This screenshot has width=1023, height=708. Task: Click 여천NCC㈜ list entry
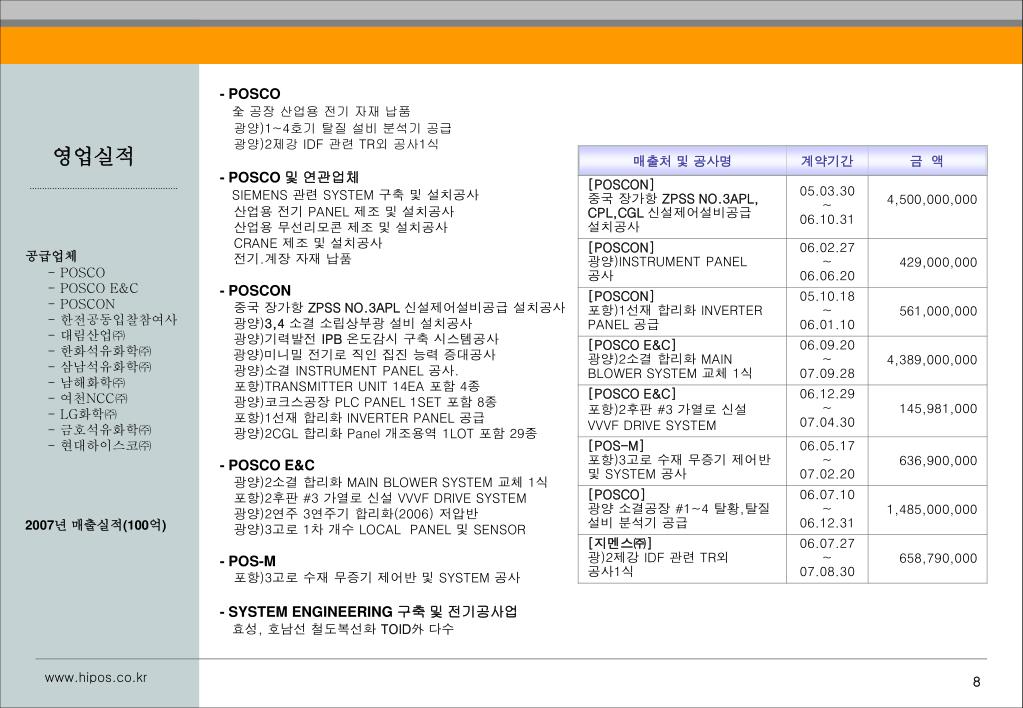point(94,398)
